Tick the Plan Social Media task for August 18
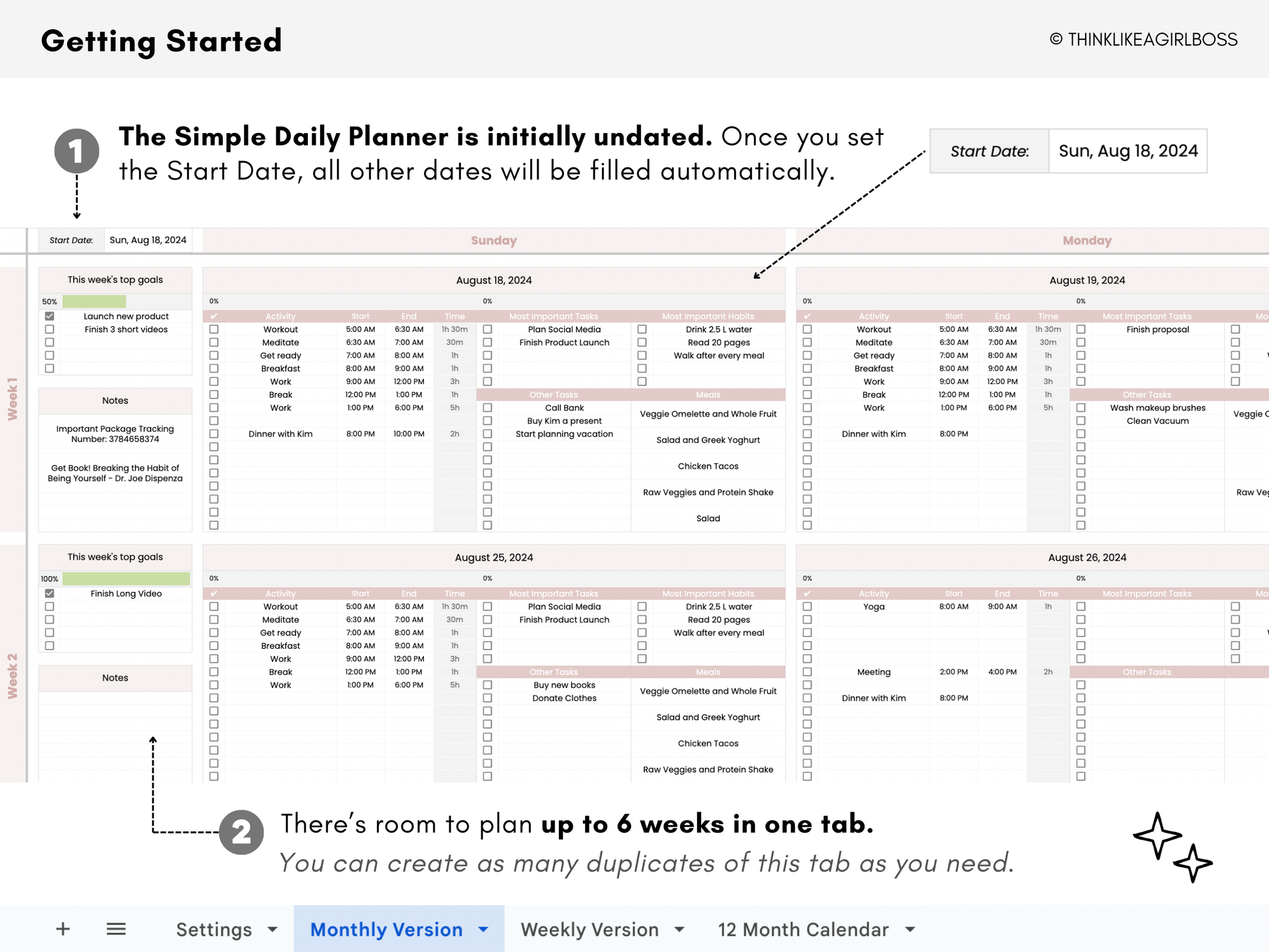Image resolution: width=1269 pixels, height=952 pixels. (x=487, y=329)
